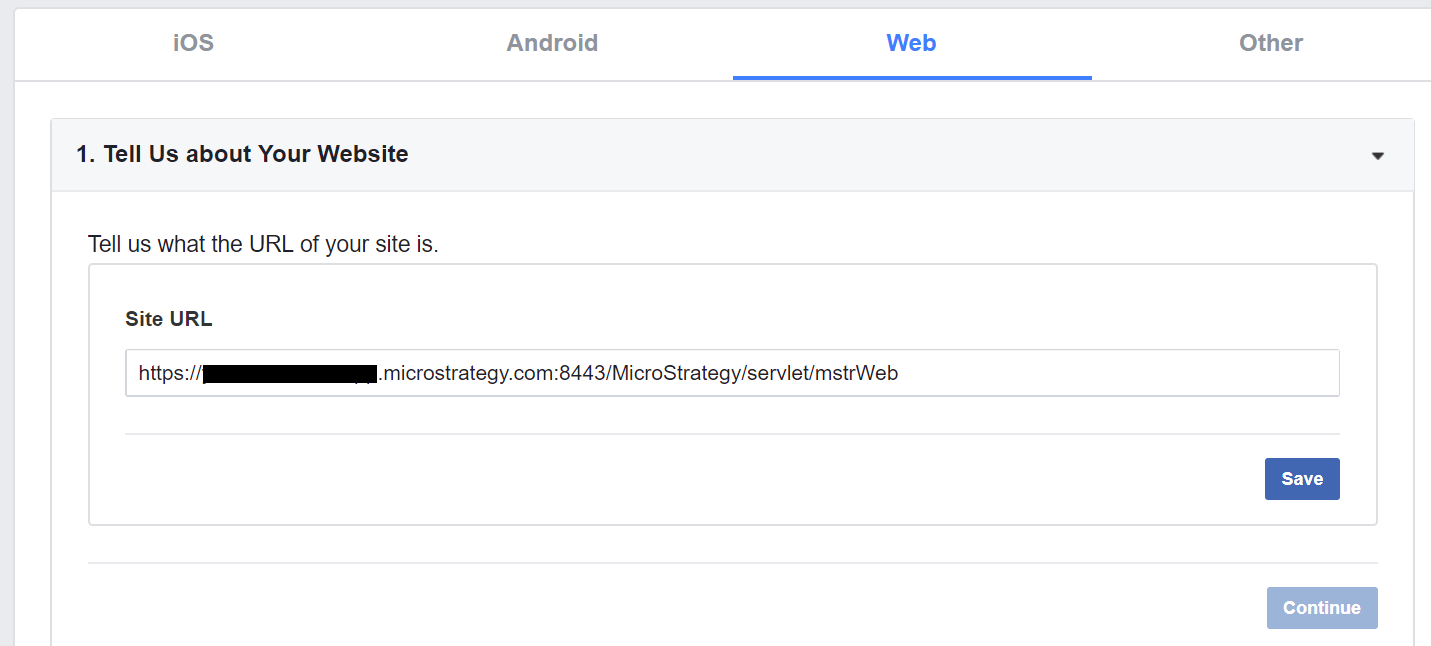Switch to the Android tab
Viewport: 1431px width, 646px height.
click(x=552, y=43)
